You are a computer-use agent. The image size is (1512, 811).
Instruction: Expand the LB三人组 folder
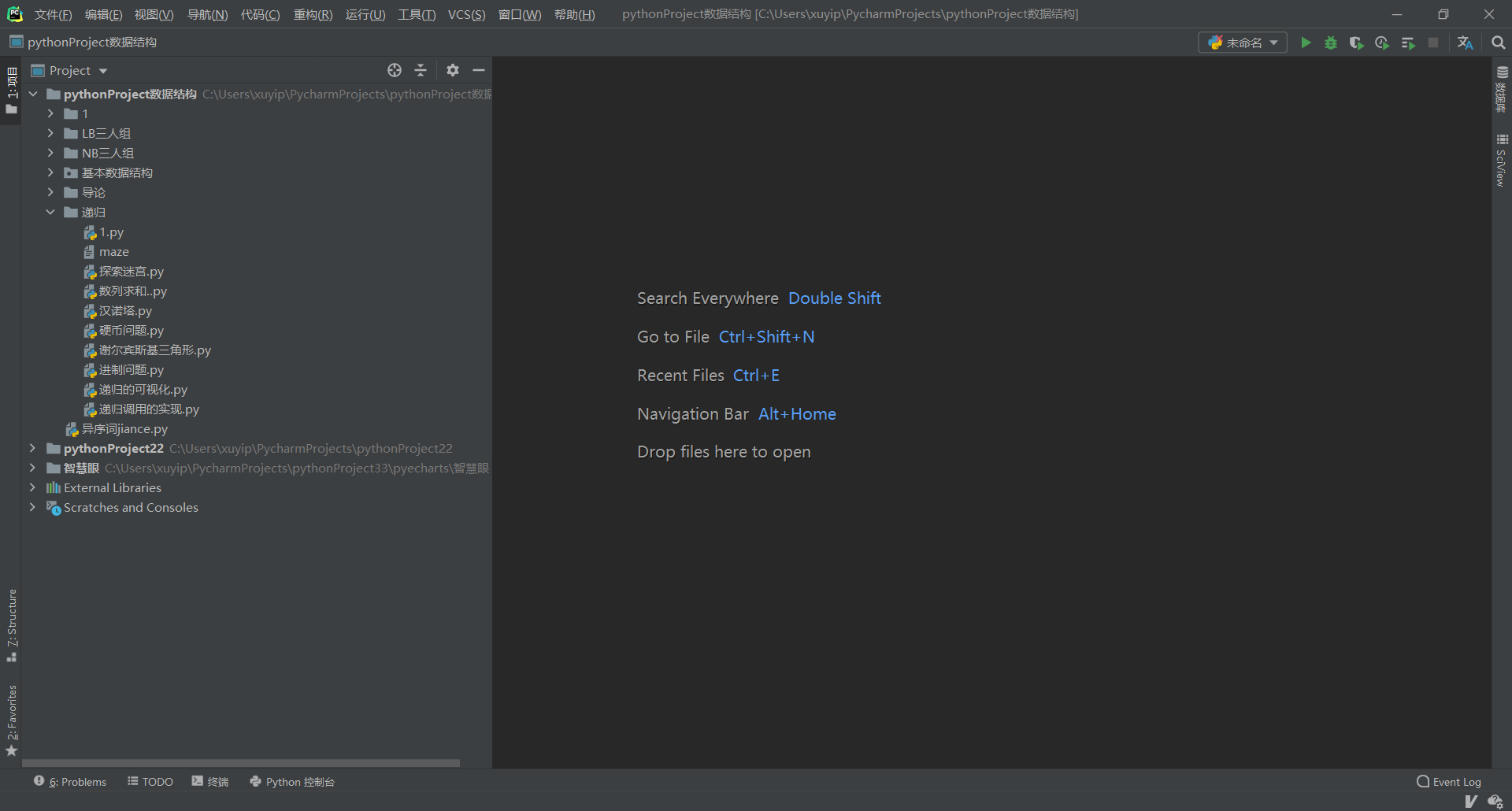click(50, 133)
